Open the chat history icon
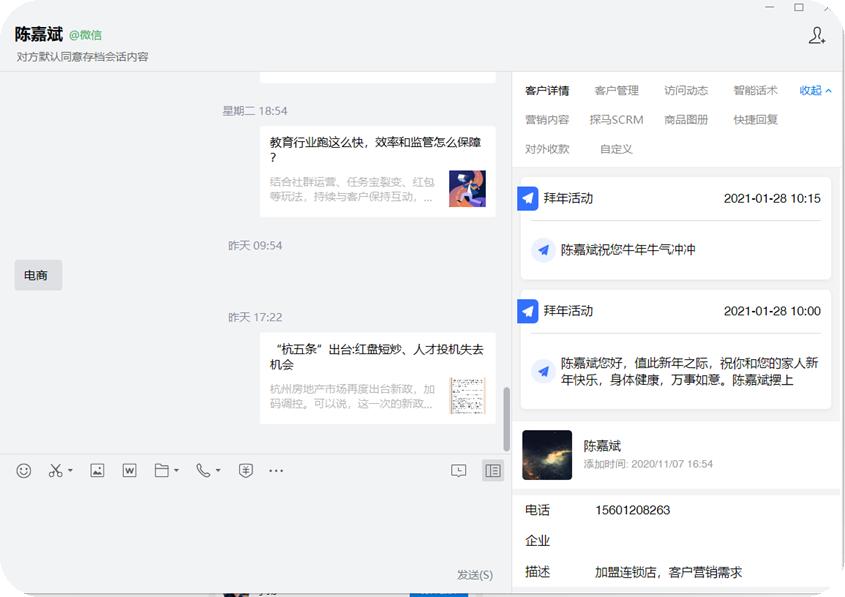The width and height of the screenshot is (845, 597). tap(459, 471)
